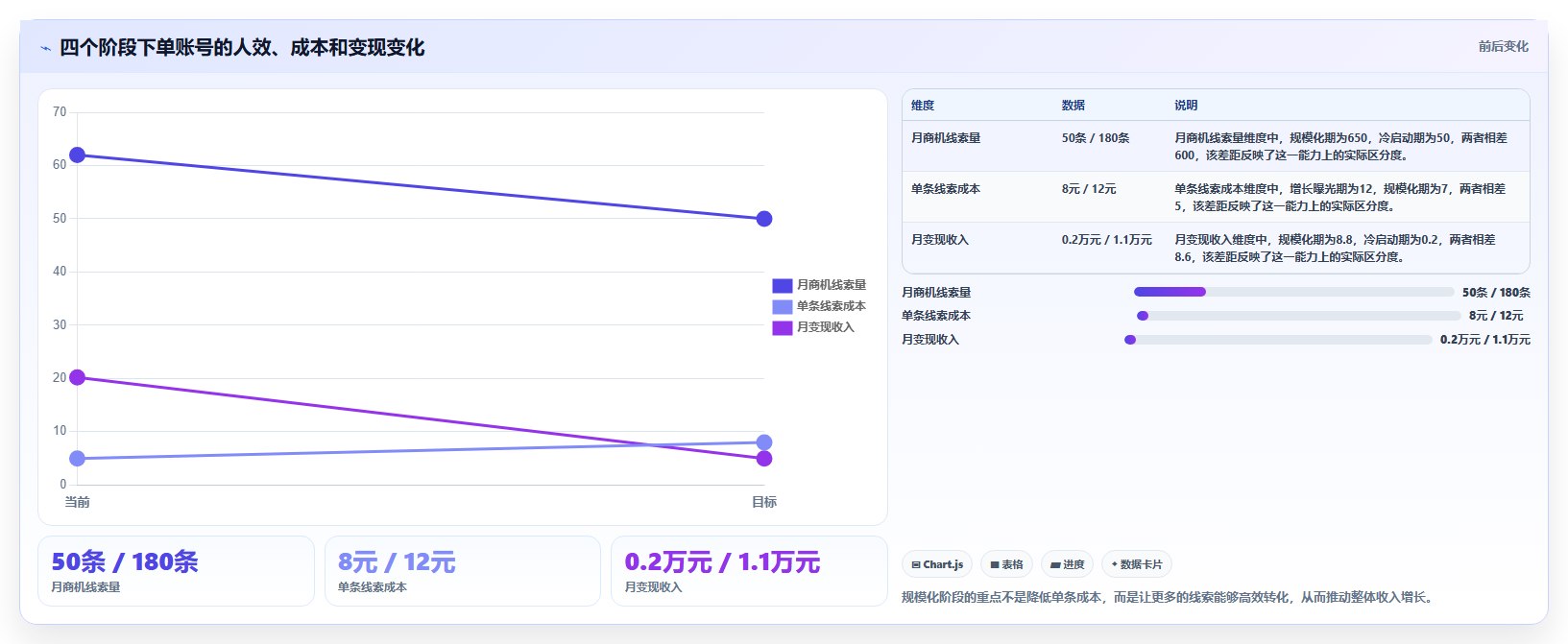Click the 0.2万元 / 1.1万元 table cell

(x=1107, y=240)
